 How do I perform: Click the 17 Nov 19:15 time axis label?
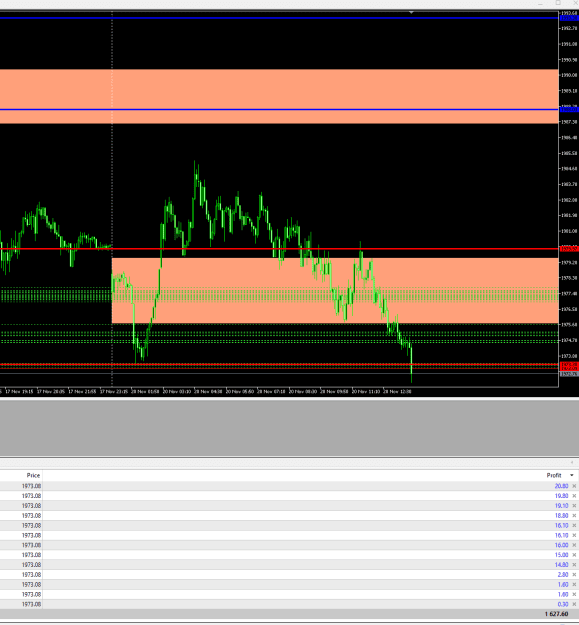tap(19, 392)
